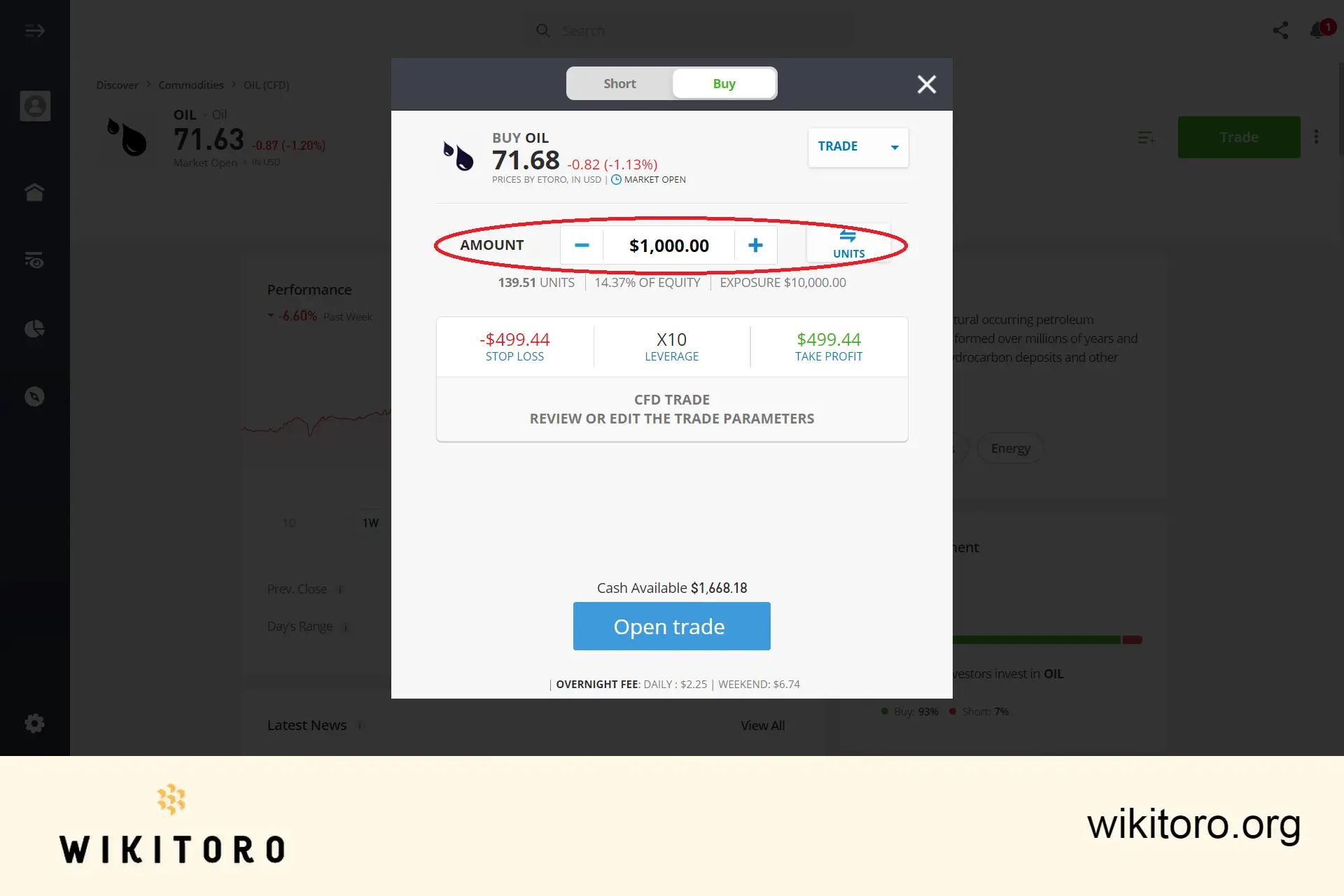Expand CFD trade parameters review section

pos(671,409)
